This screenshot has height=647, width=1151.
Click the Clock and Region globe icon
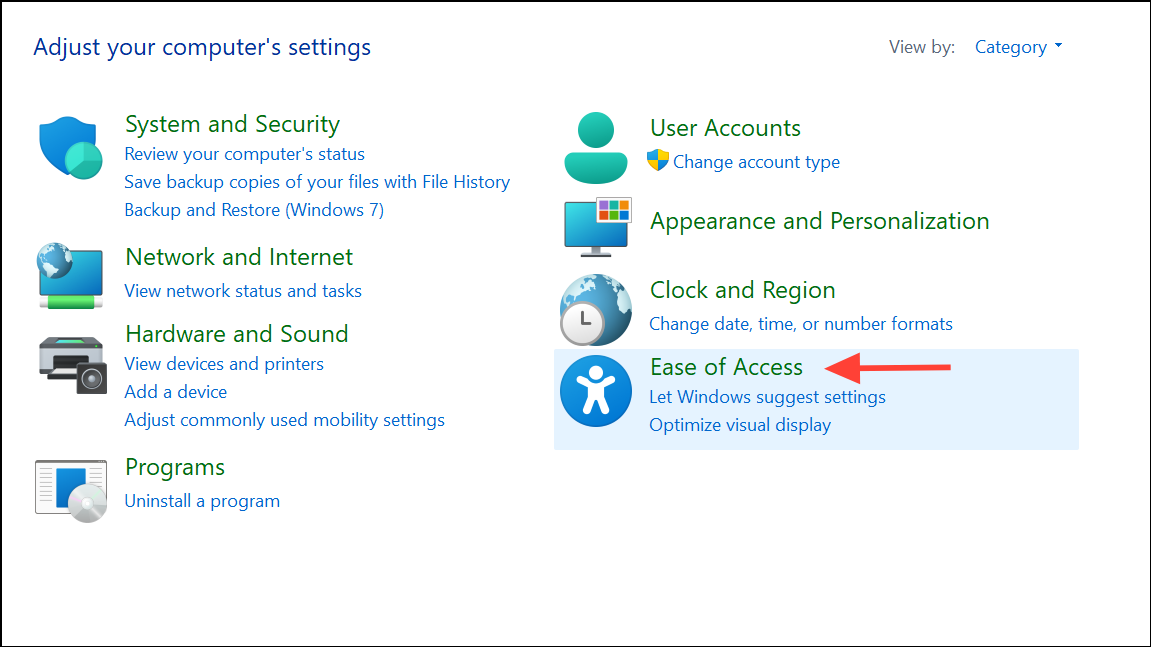point(595,310)
